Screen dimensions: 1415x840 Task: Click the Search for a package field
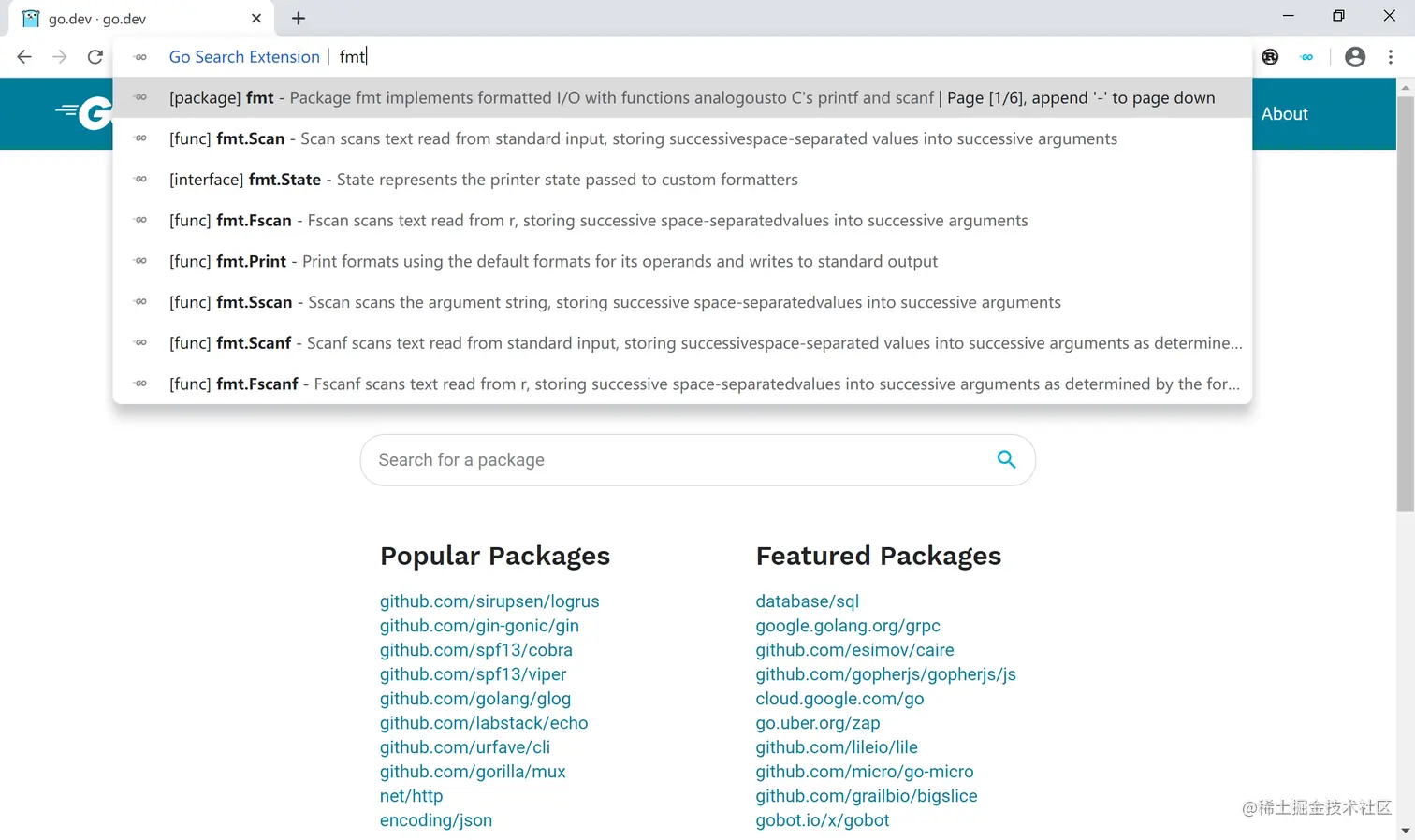click(x=697, y=460)
